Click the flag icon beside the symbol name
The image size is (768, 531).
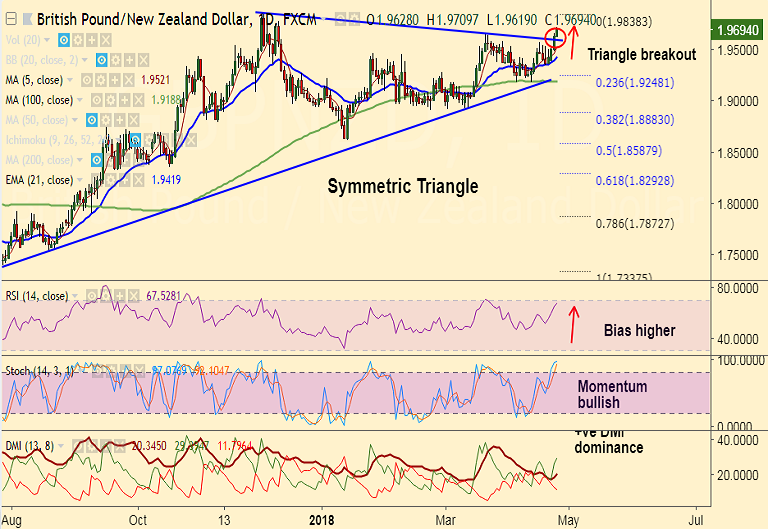27,20
